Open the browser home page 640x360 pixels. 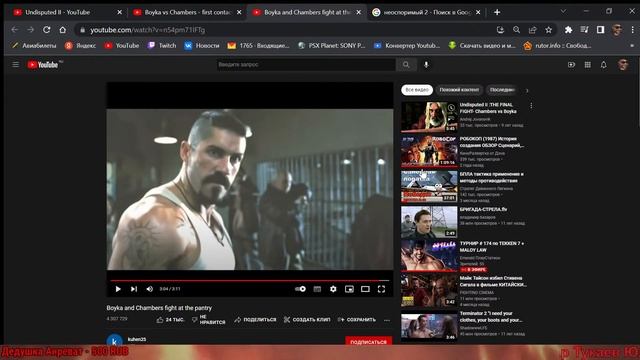click(x=62, y=30)
